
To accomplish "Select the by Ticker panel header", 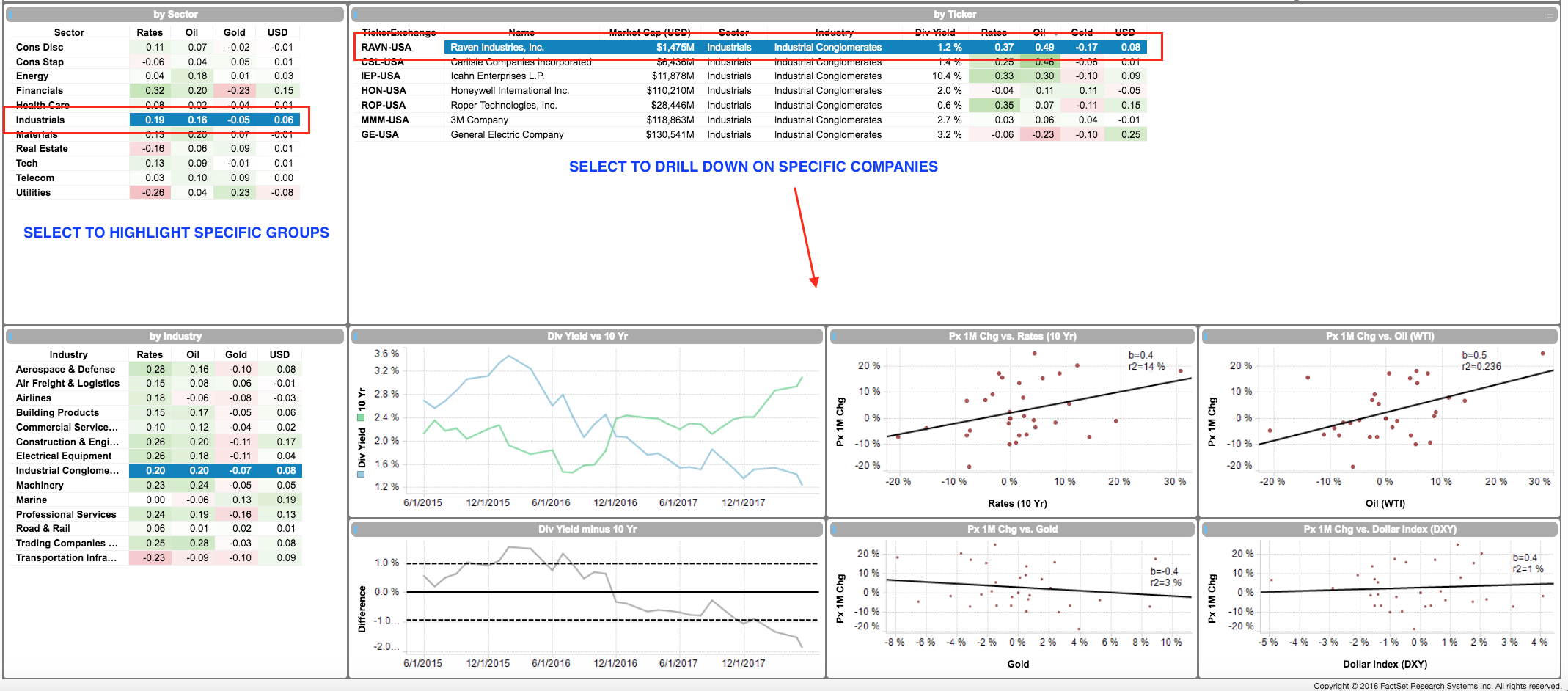I will coord(954,14).
